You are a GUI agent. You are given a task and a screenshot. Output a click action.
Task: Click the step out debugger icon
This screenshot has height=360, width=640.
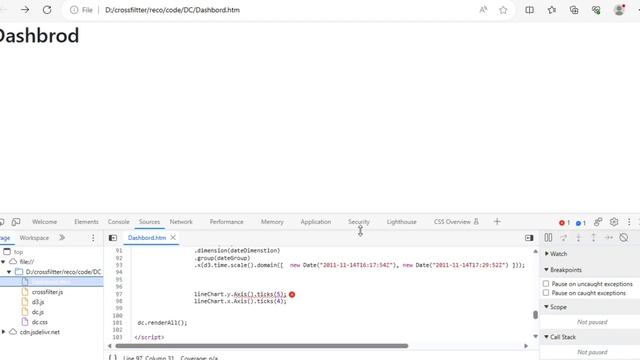593,237
